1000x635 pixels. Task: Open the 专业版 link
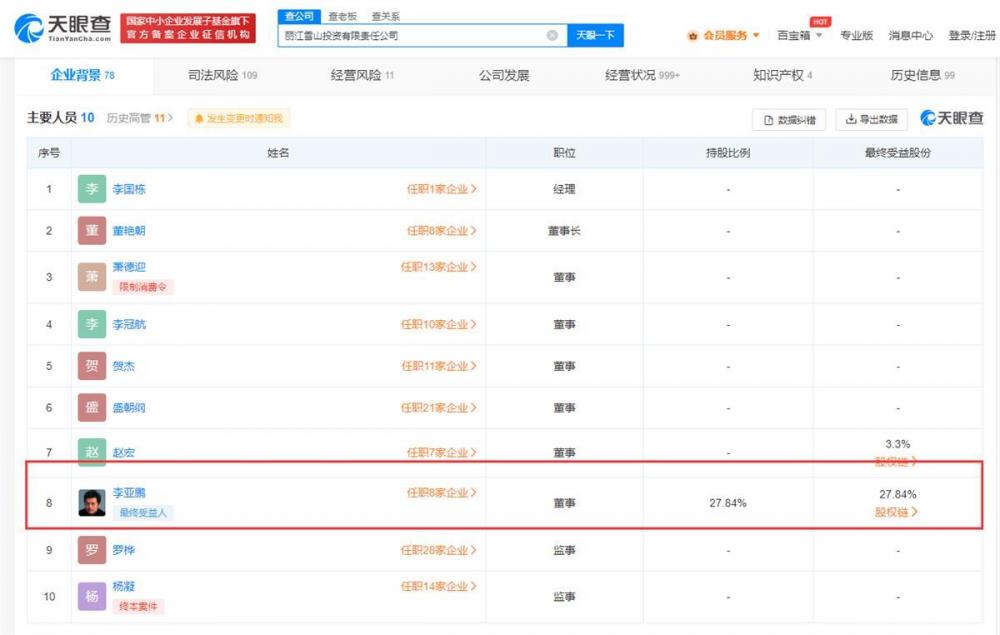click(x=857, y=35)
